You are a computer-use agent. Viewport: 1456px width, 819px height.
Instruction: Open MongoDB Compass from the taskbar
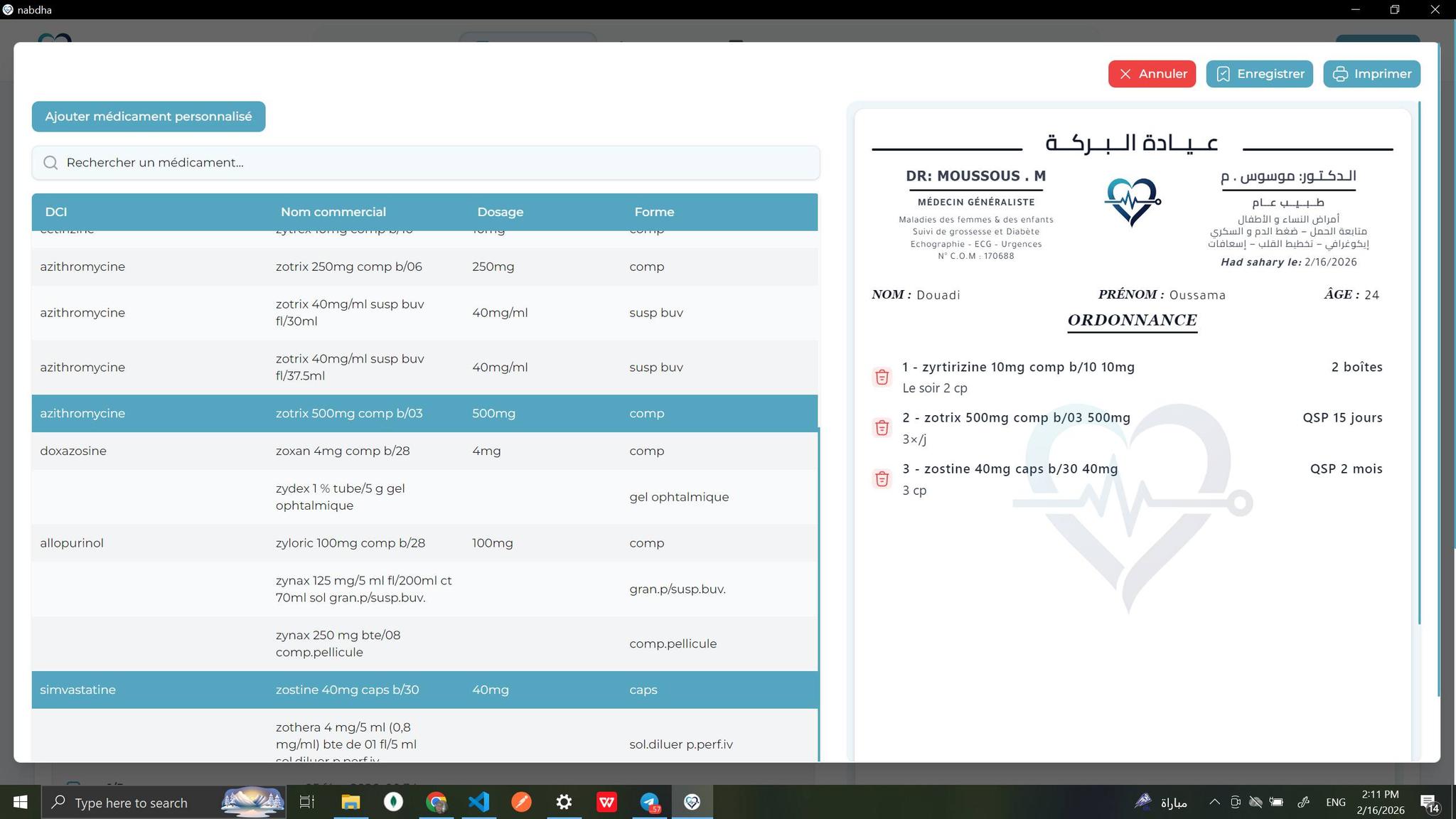point(393,802)
